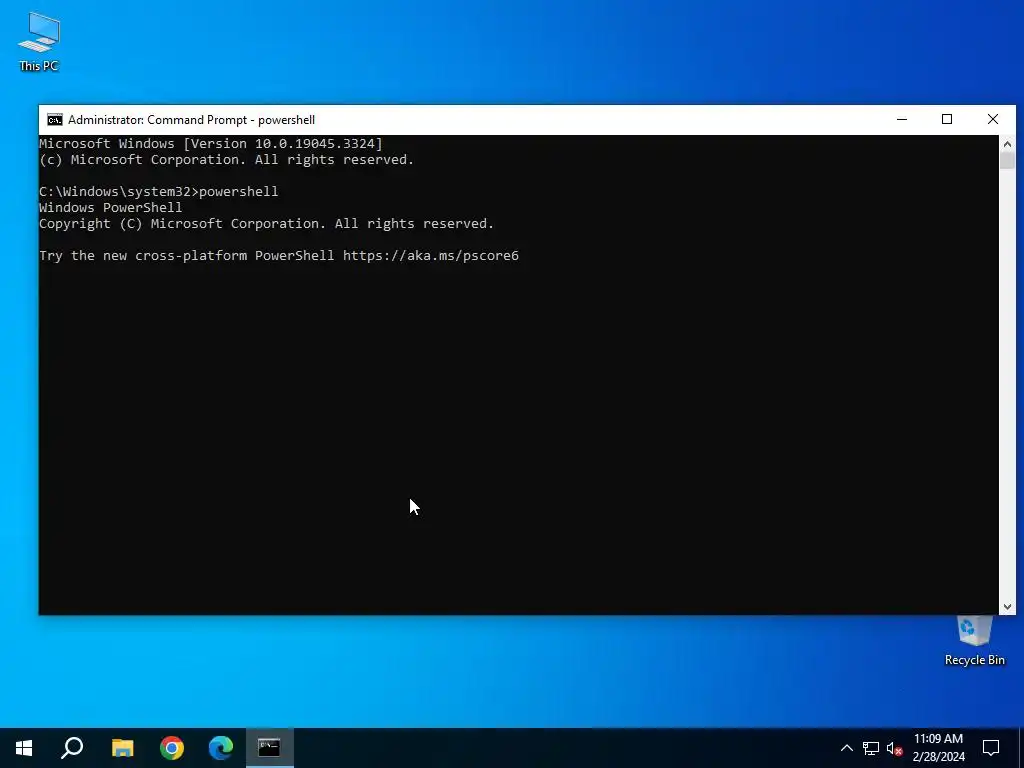Click the 'C:\Windows\system32>powershell' line

tap(159, 191)
